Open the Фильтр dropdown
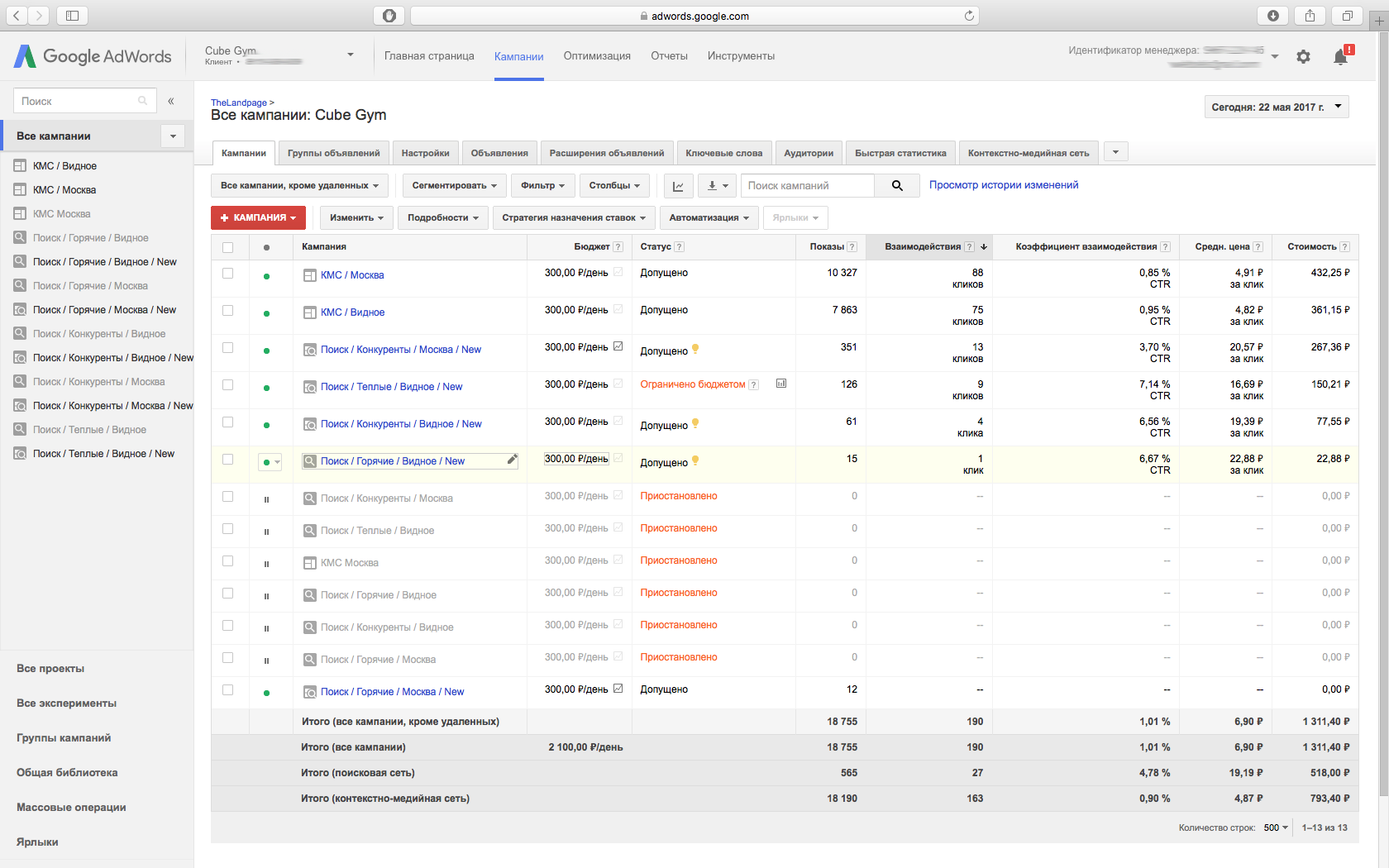1389x868 pixels. click(x=542, y=186)
